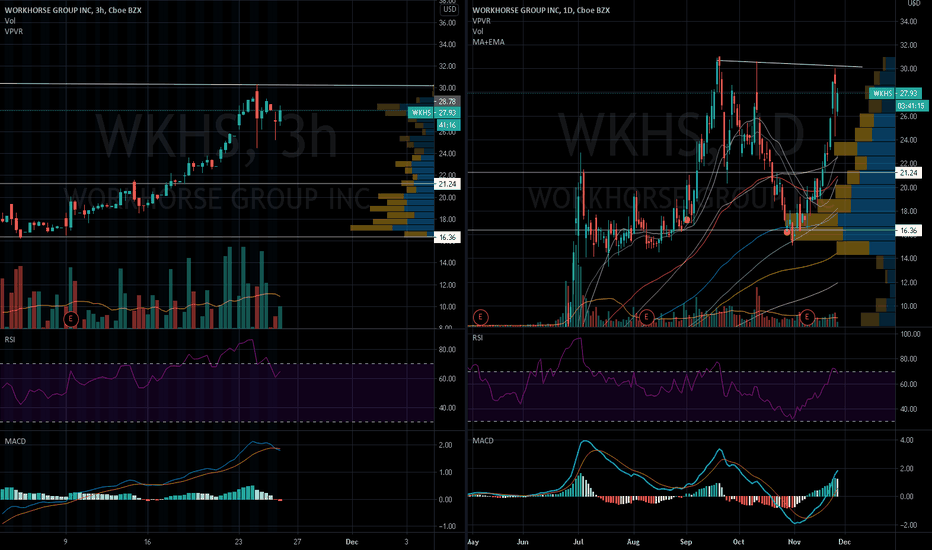
Task: Click the earnings E marker near Aug on daily chart
Action: [x=646, y=317]
